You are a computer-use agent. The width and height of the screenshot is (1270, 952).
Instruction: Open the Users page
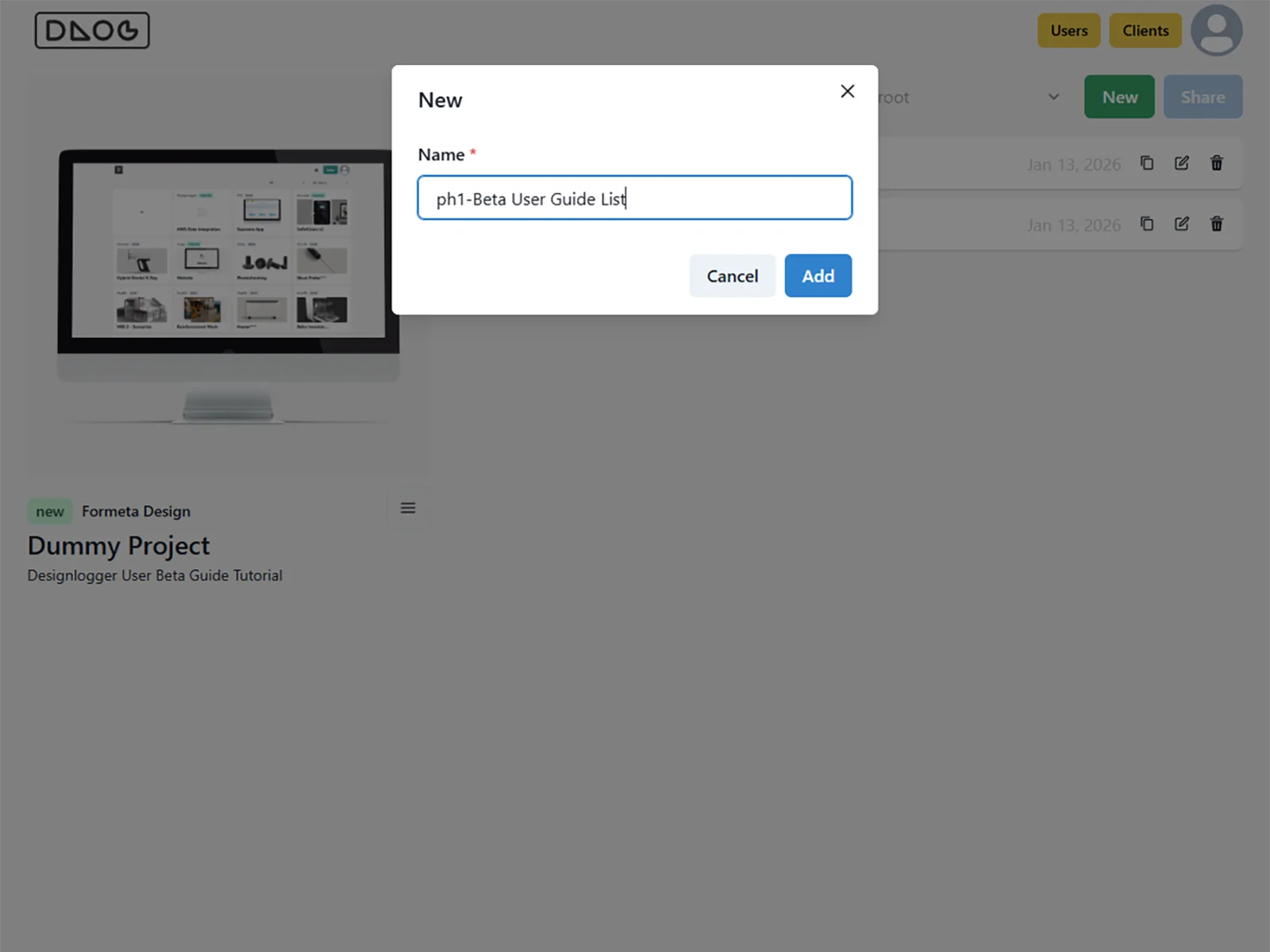coord(1068,30)
